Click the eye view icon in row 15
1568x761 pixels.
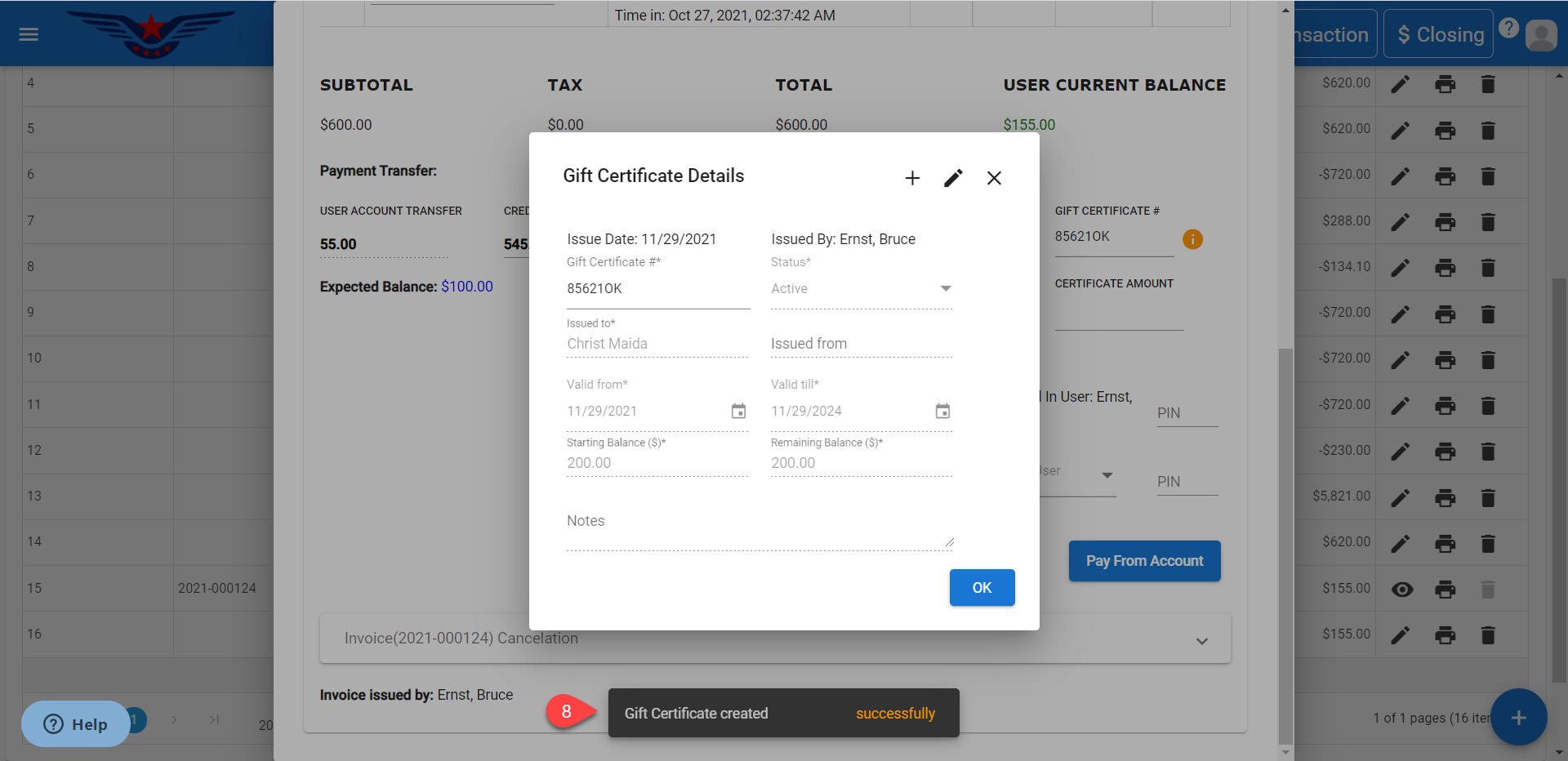pyautogui.click(x=1401, y=589)
